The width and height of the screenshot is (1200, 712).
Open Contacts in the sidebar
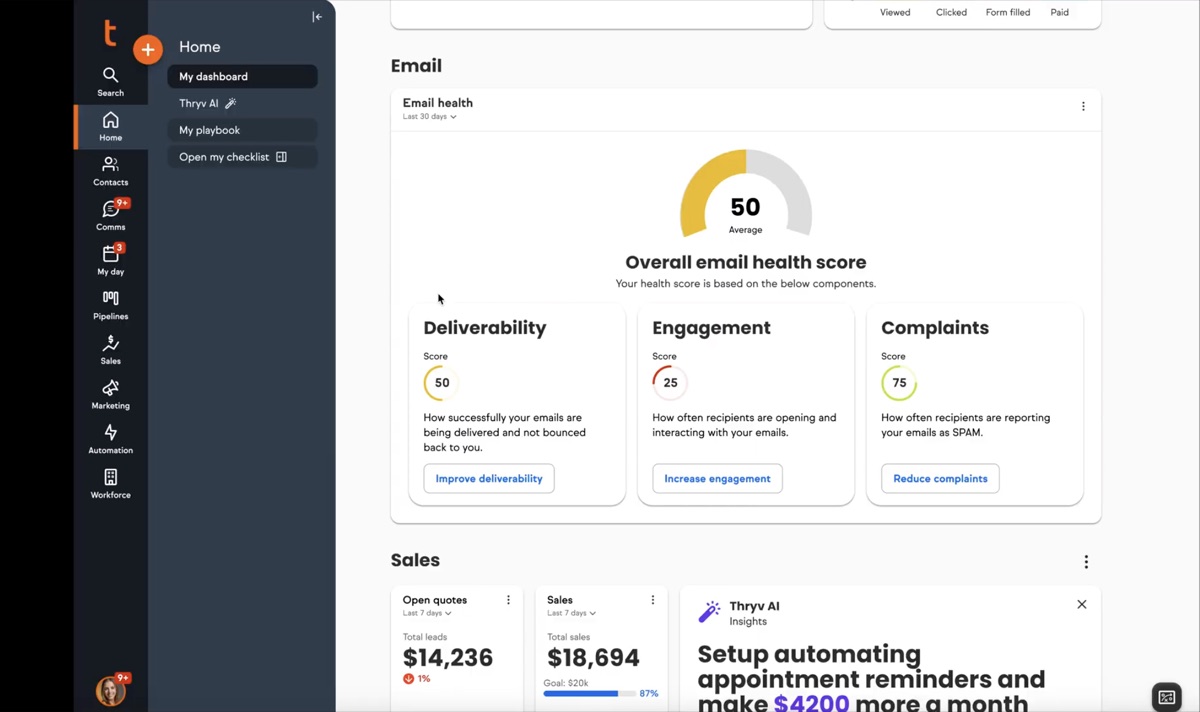(x=111, y=171)
